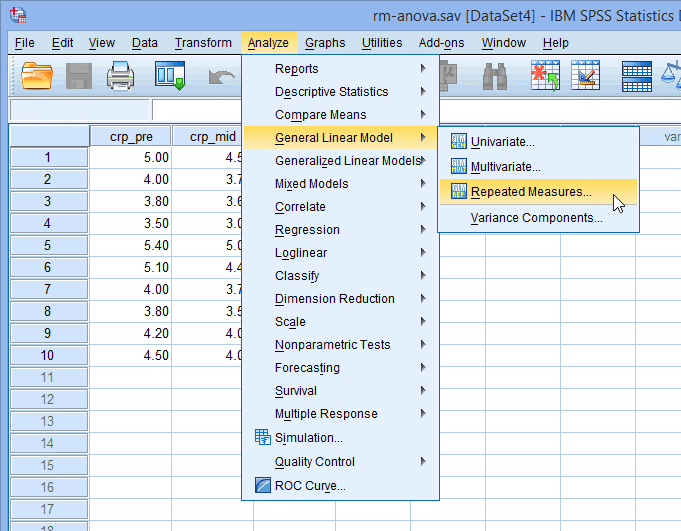The width and height of the screenshot is (681, 531).
Task: Click the empty row header 14
Action: (x=49, y=443)
